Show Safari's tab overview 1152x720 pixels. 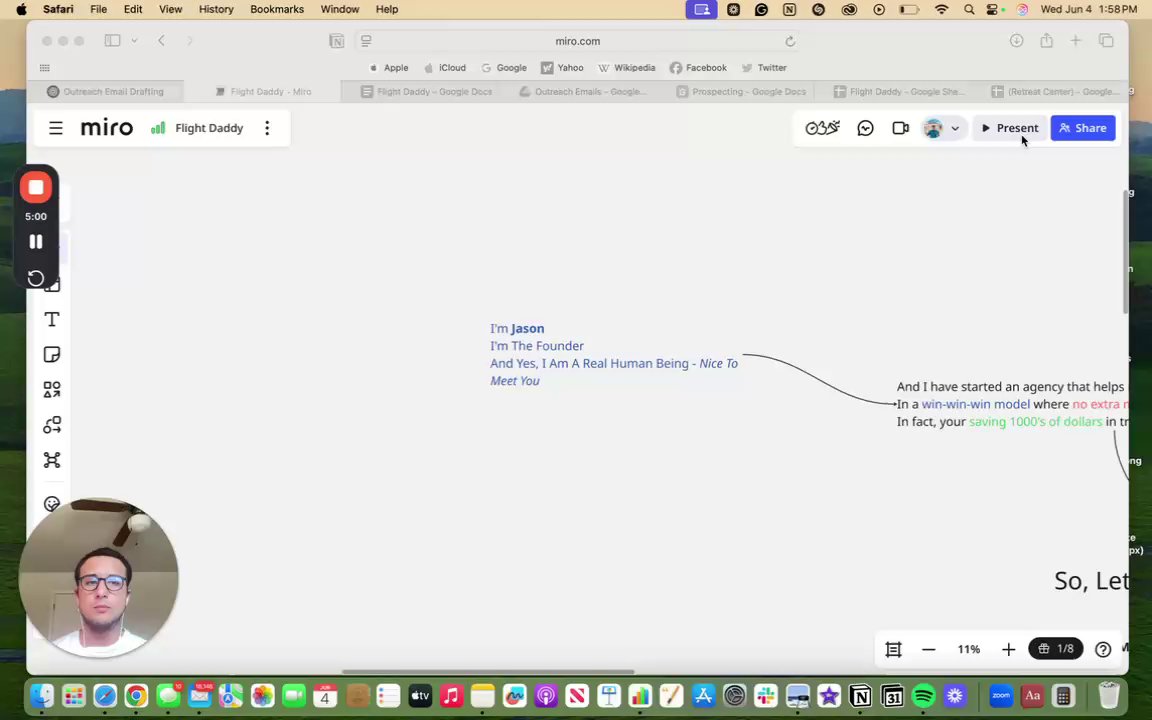click(x=1106, y=40)
